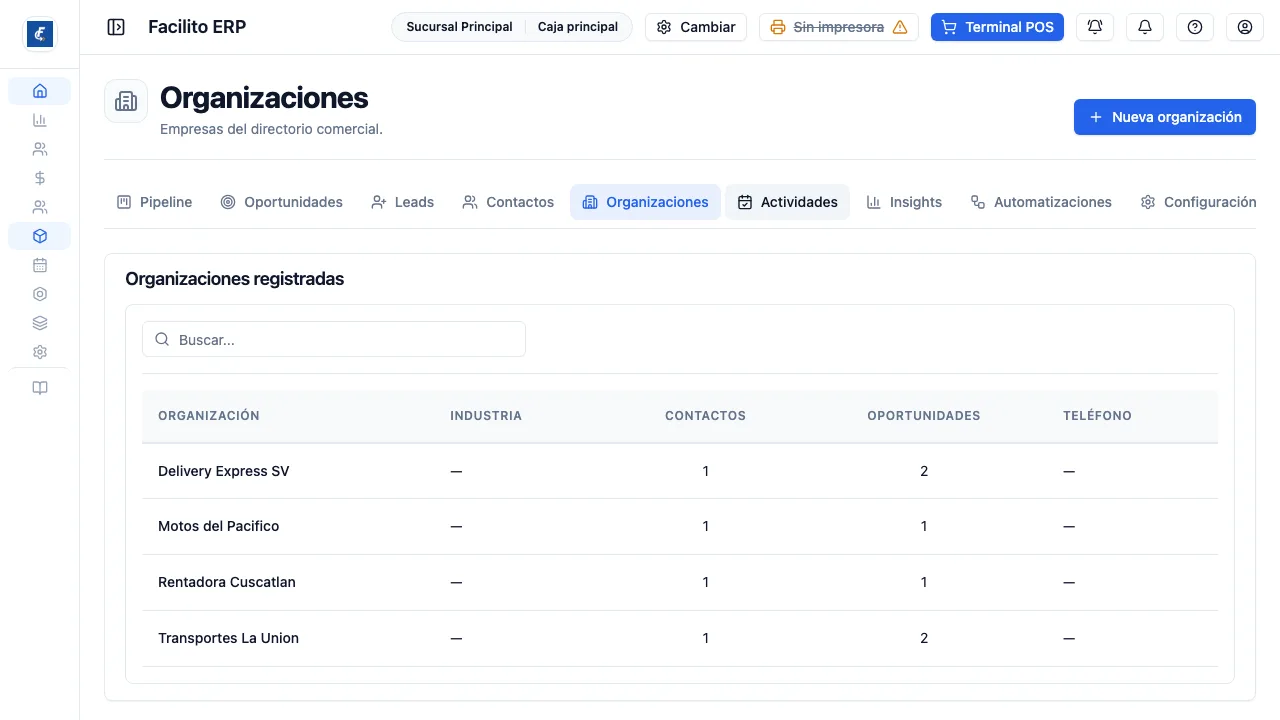Screen dimensions: 1280x720
Task: Click the Nueva organización button
Action: pyautogui.click(x=1165, y=117)
